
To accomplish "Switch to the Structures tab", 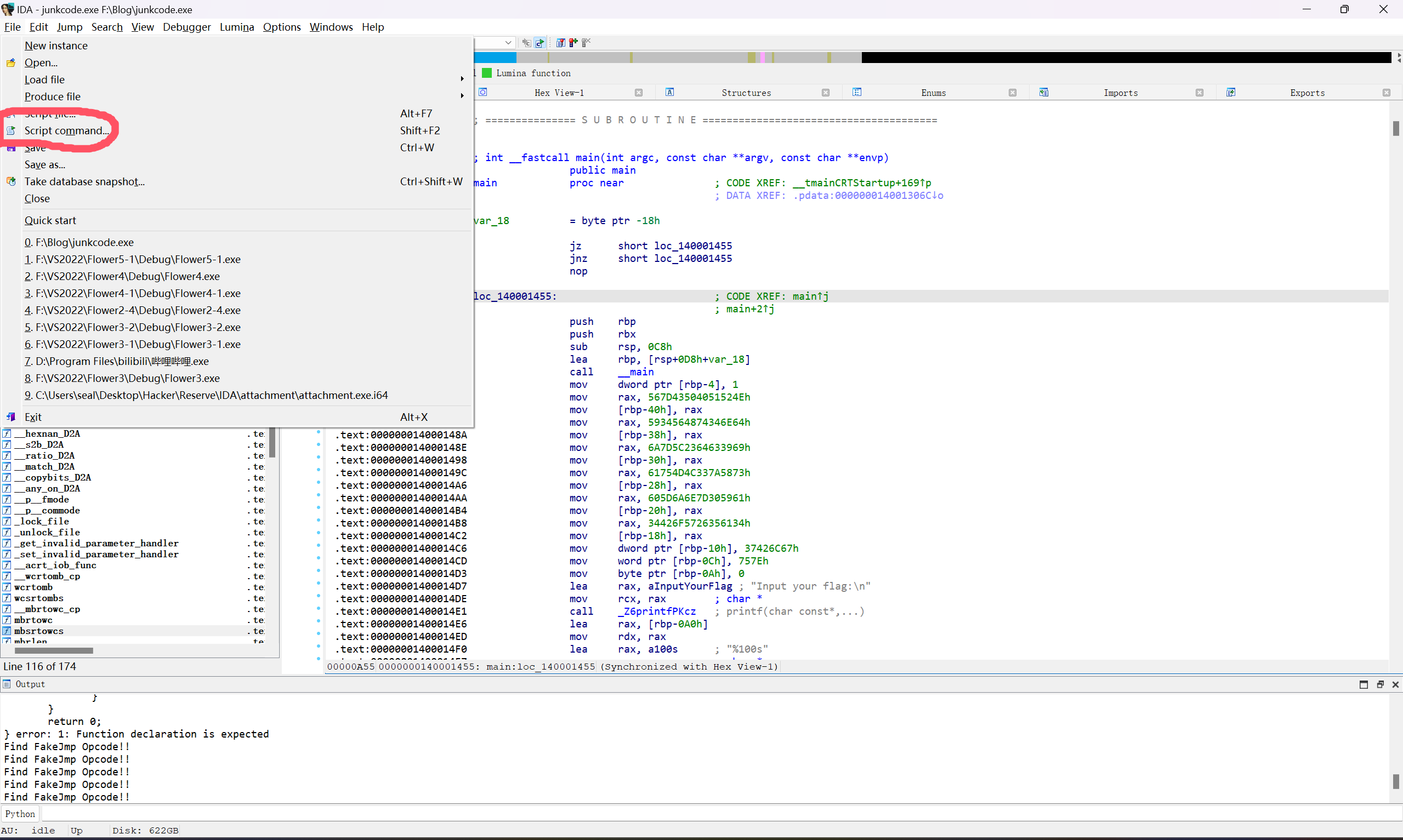I will pyautogui.click(x=746, y=93).
